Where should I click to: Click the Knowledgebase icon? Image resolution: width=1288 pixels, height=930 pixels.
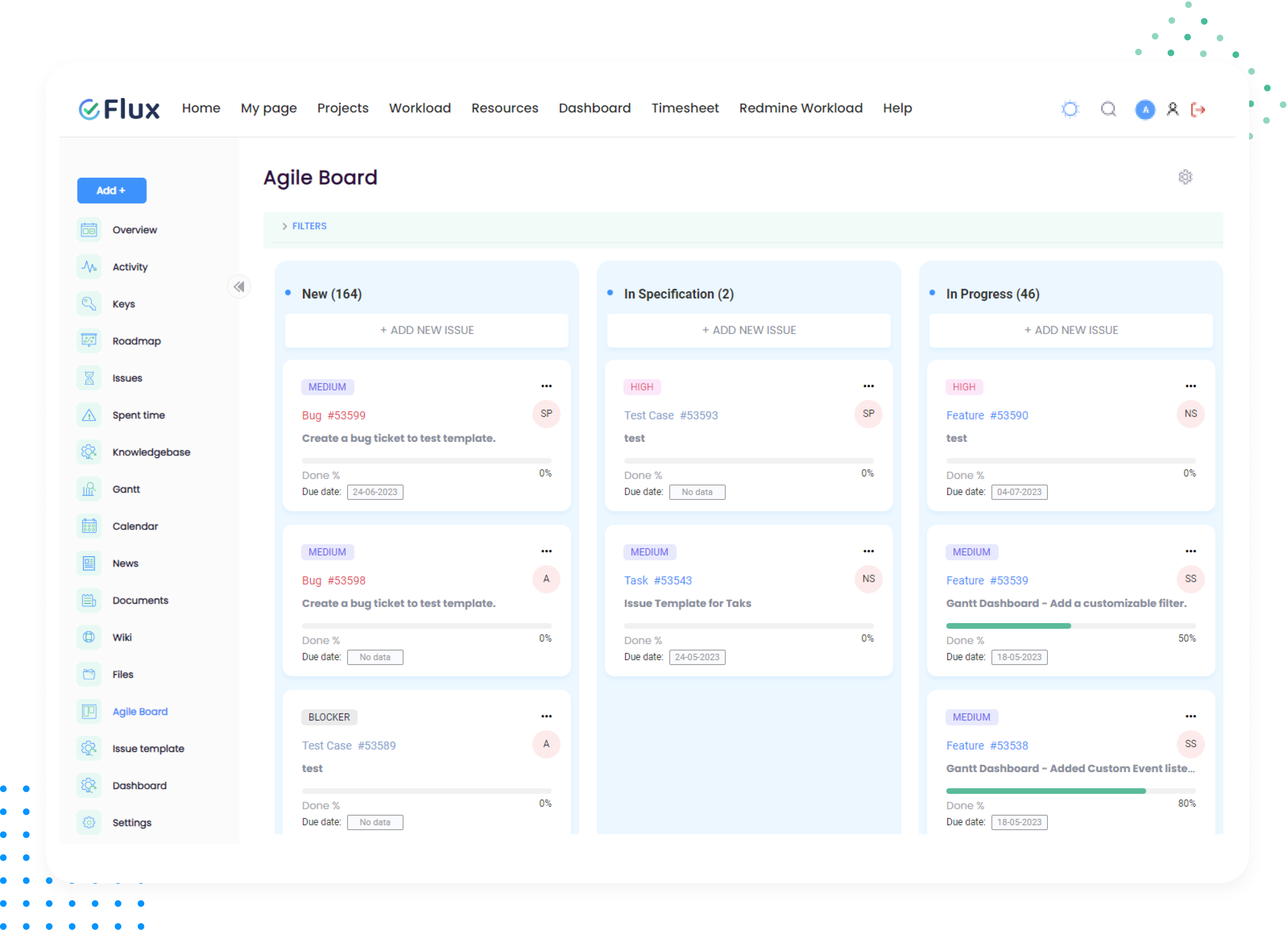[x=89, y=452]
